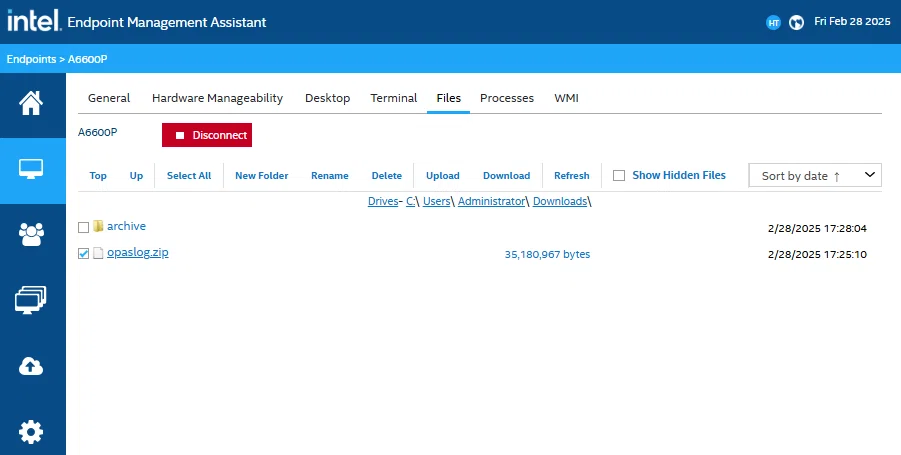Click the red Disconnect button
This screenshot has width=901, height=455.
tap(207, 135)
